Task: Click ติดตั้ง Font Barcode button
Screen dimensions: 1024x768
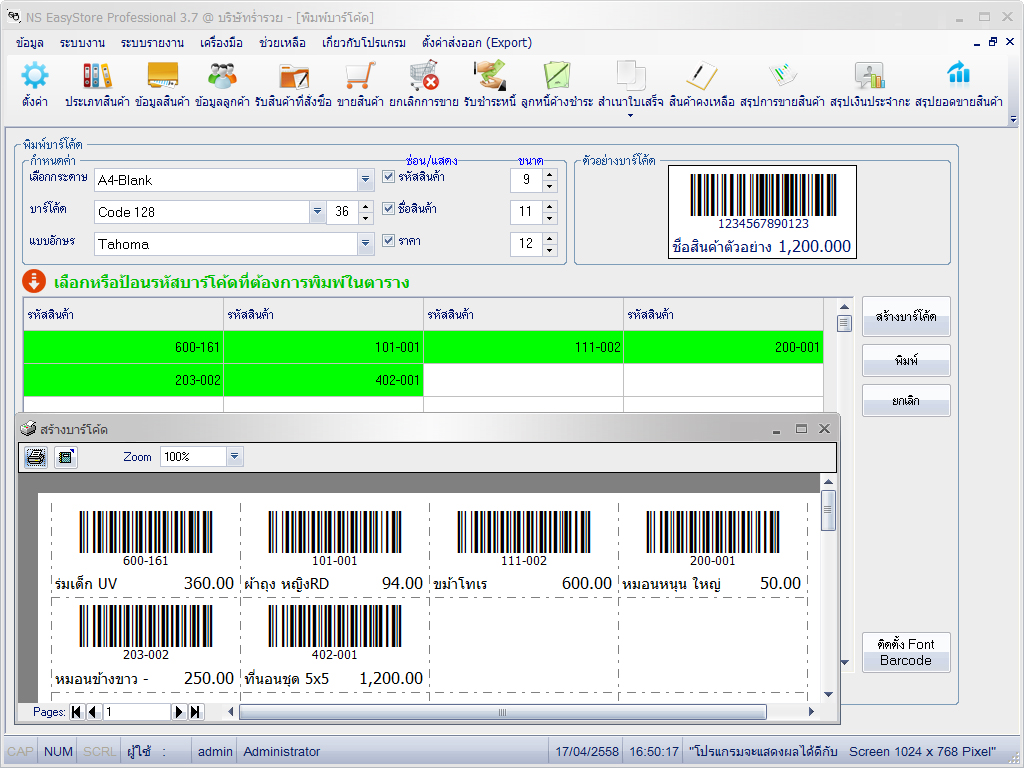Action: tap(906, 652)
